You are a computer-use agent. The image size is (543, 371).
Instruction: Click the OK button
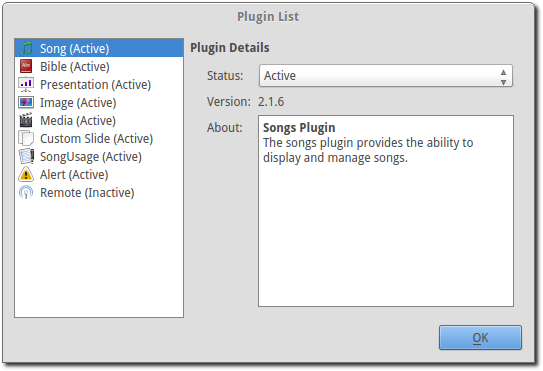(480, 337)
